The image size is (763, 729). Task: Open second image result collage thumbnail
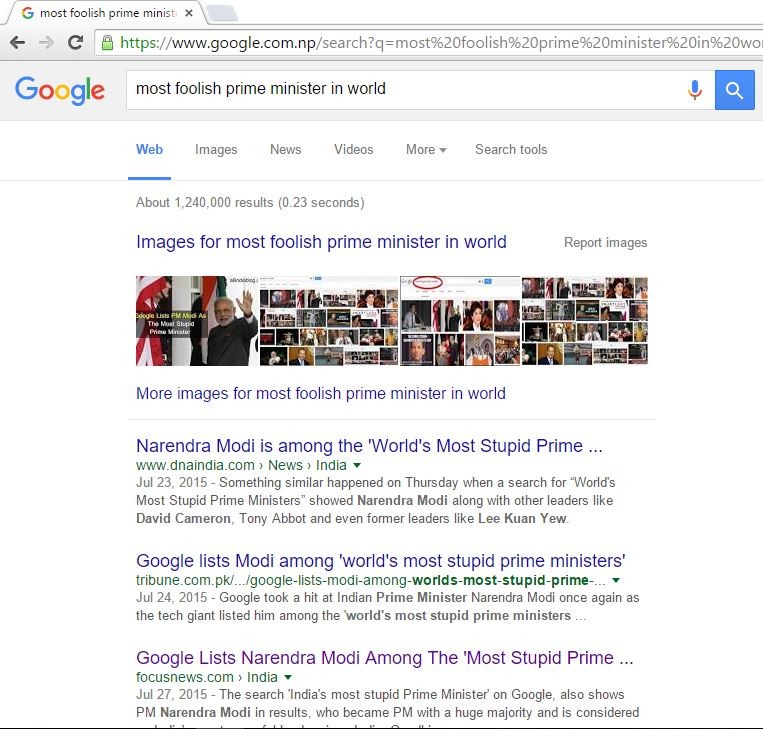click(x=329, y=321)
